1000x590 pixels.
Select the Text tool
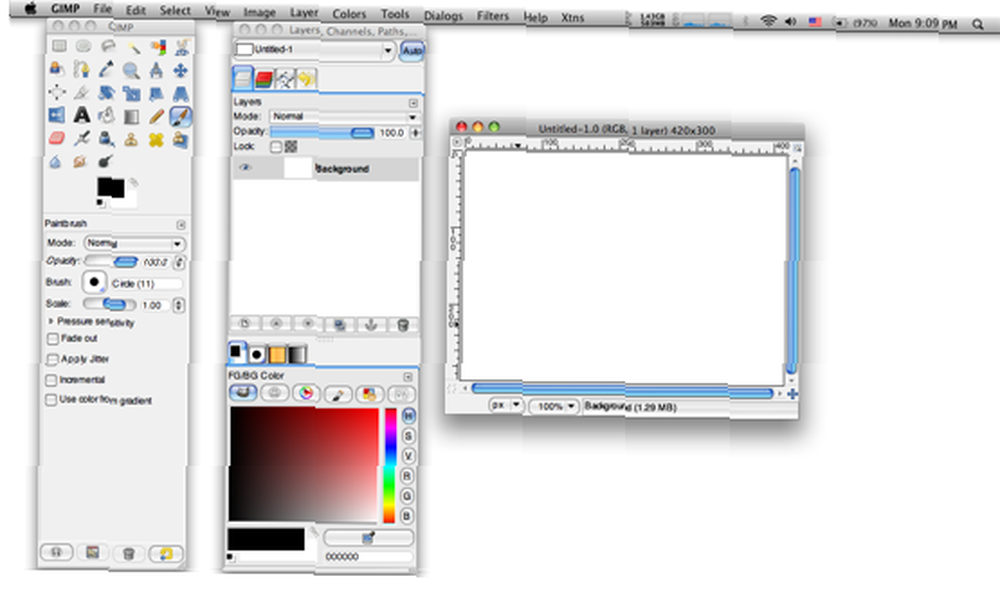point(82,115)
